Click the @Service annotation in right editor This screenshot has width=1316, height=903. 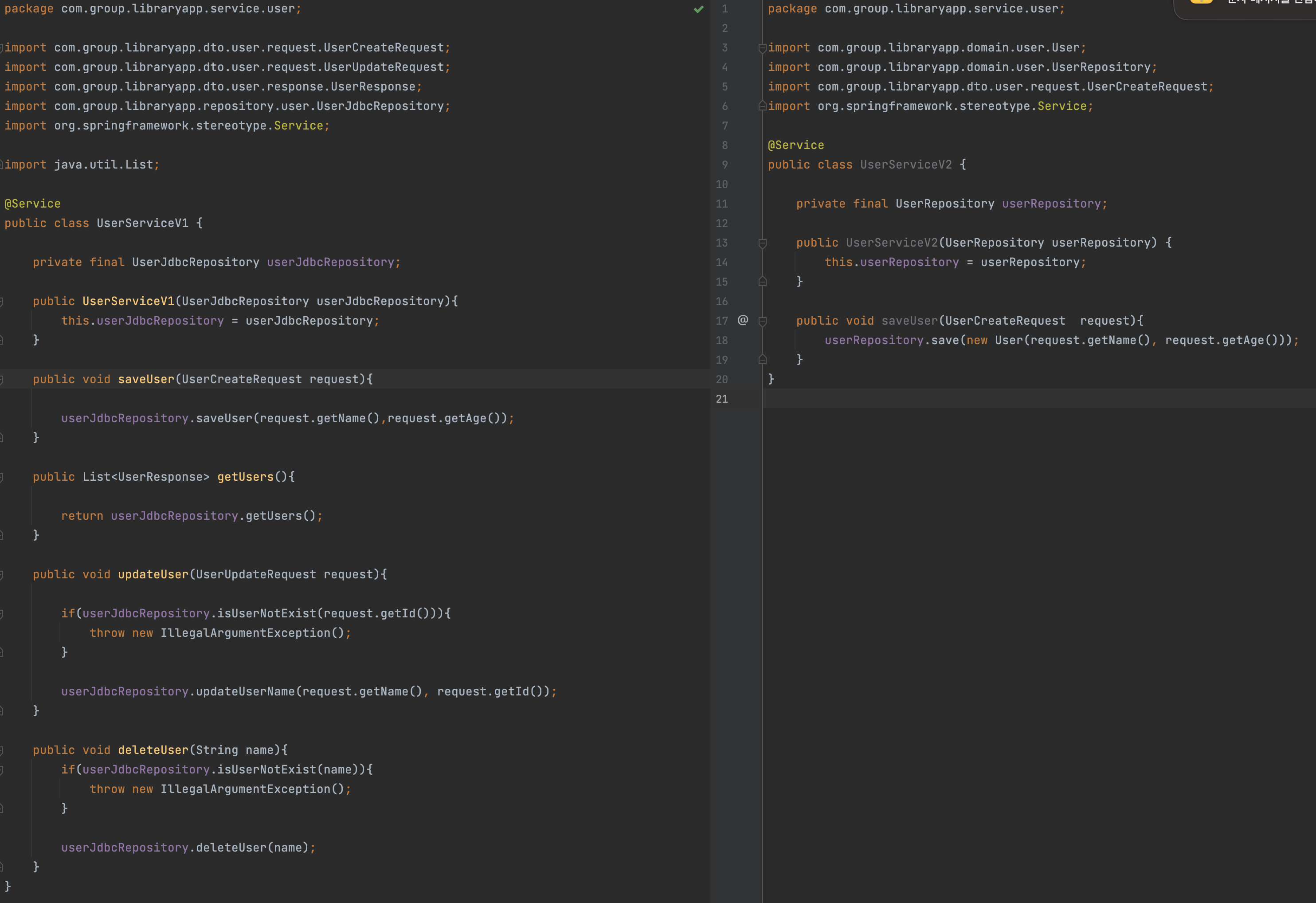click(795, 145)
